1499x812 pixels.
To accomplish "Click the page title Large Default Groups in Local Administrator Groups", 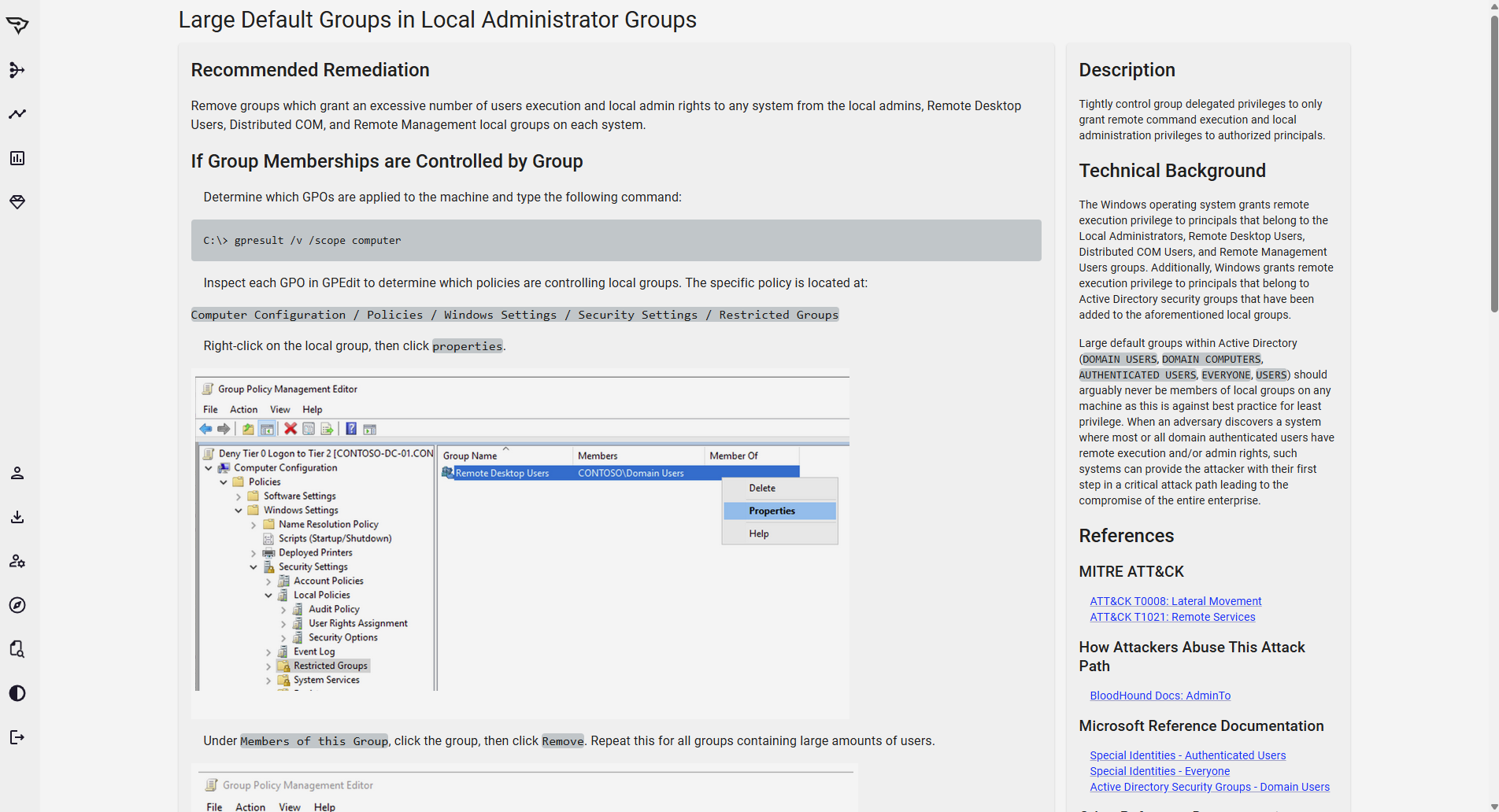I will click(437, 20).
